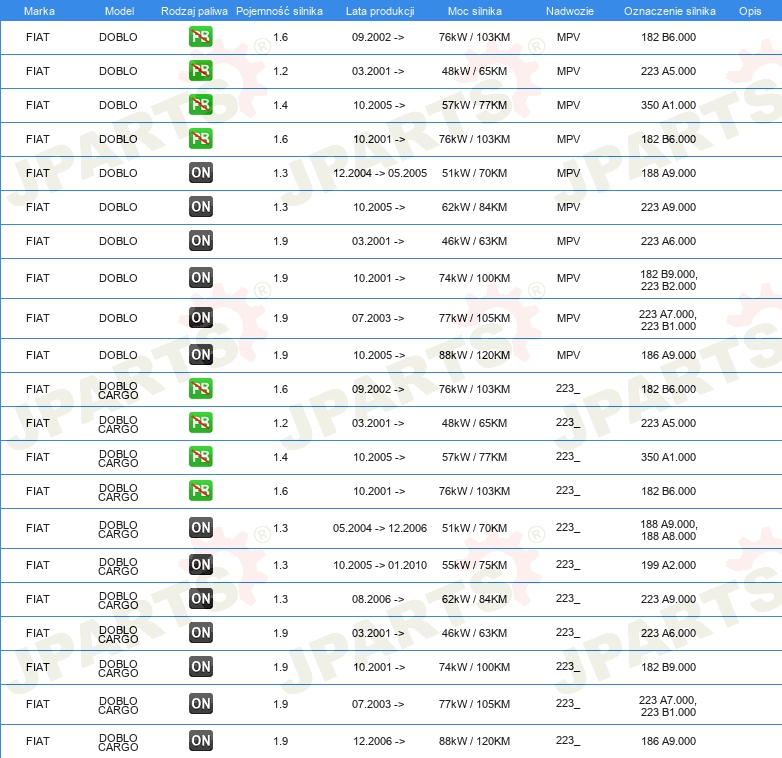The width and height of the screenshot is (782, 758).
Task: Click the Rodzaj paliwa column header
Action: pyautogui.click(x=194, y=11)
